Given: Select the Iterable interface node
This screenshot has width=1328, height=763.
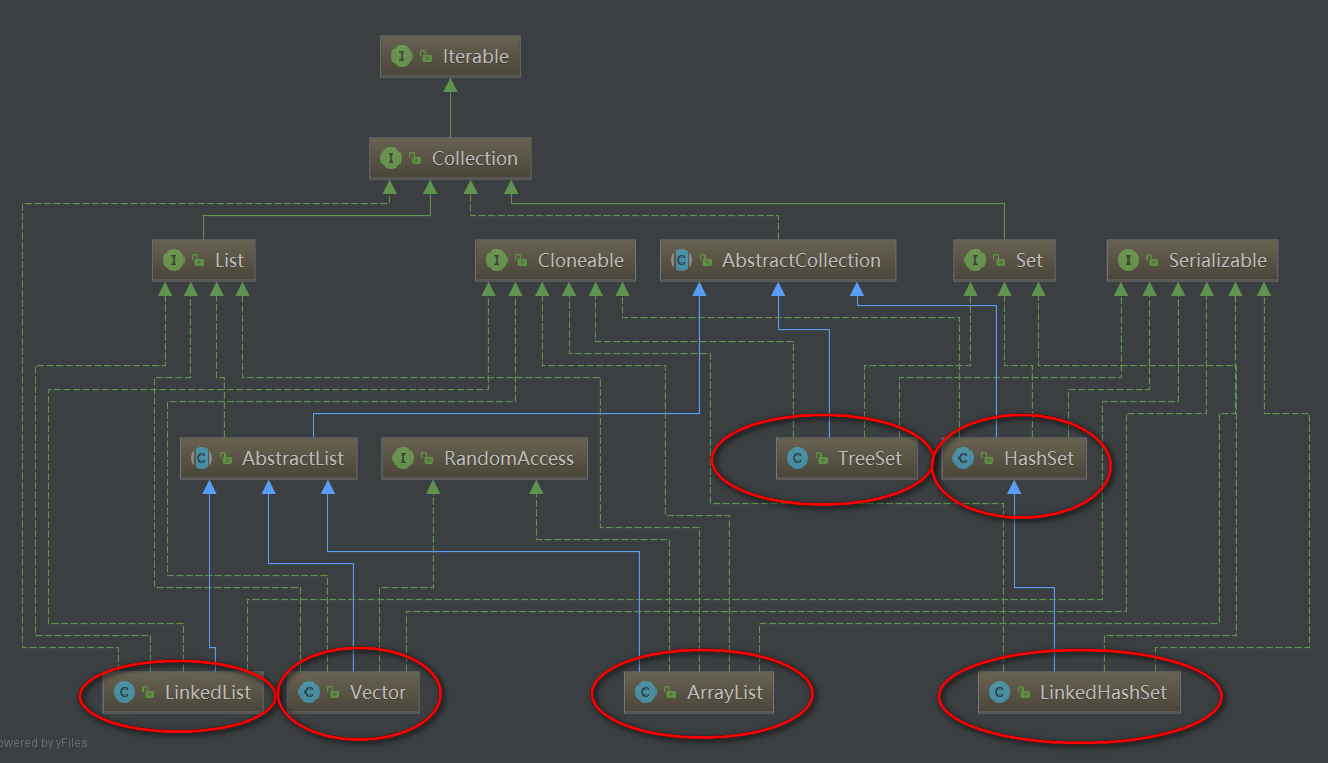Looking at the screenshot, I should coord(450,57).
